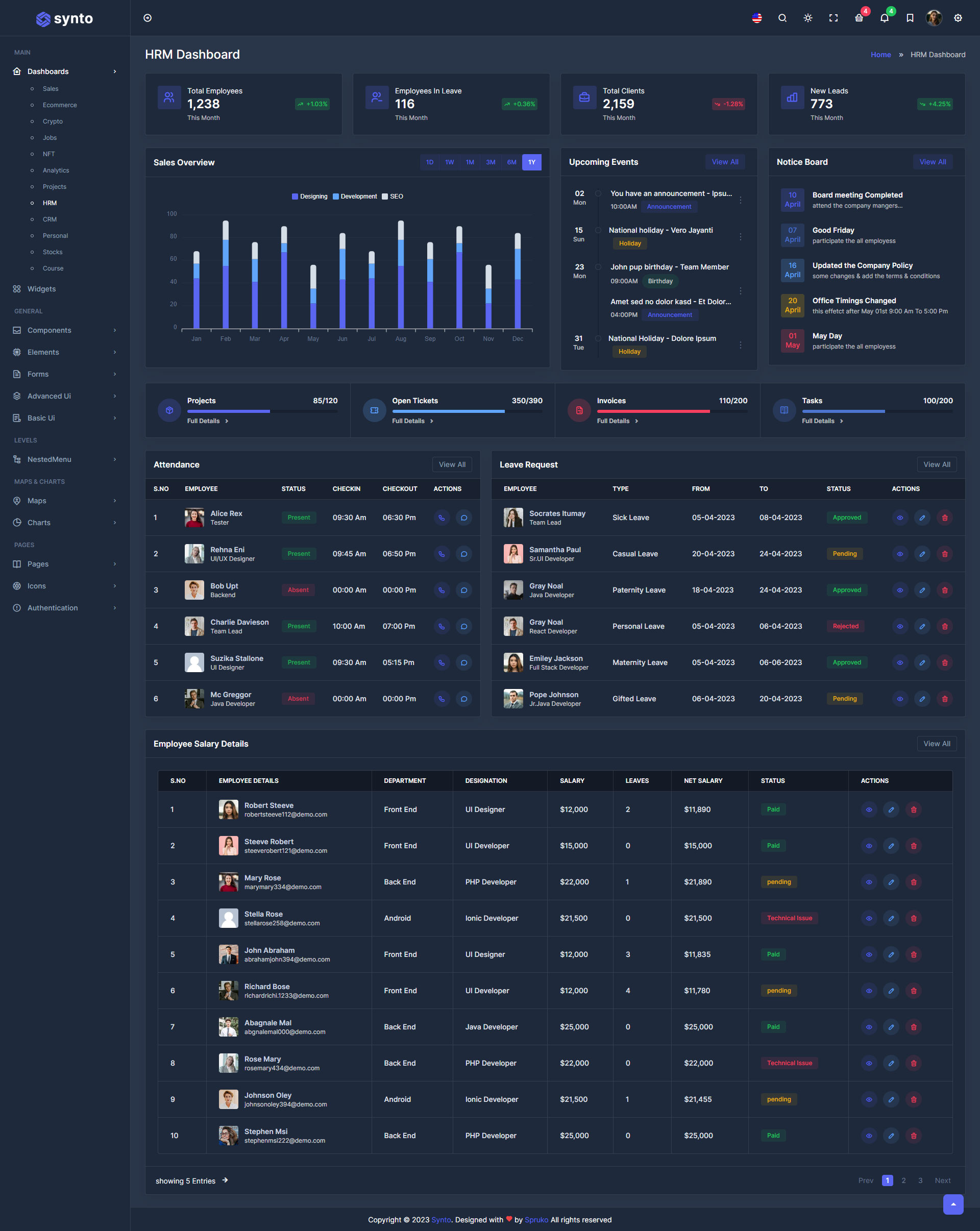Toggle the Development series legend swatch

click(x=336, y=196)
